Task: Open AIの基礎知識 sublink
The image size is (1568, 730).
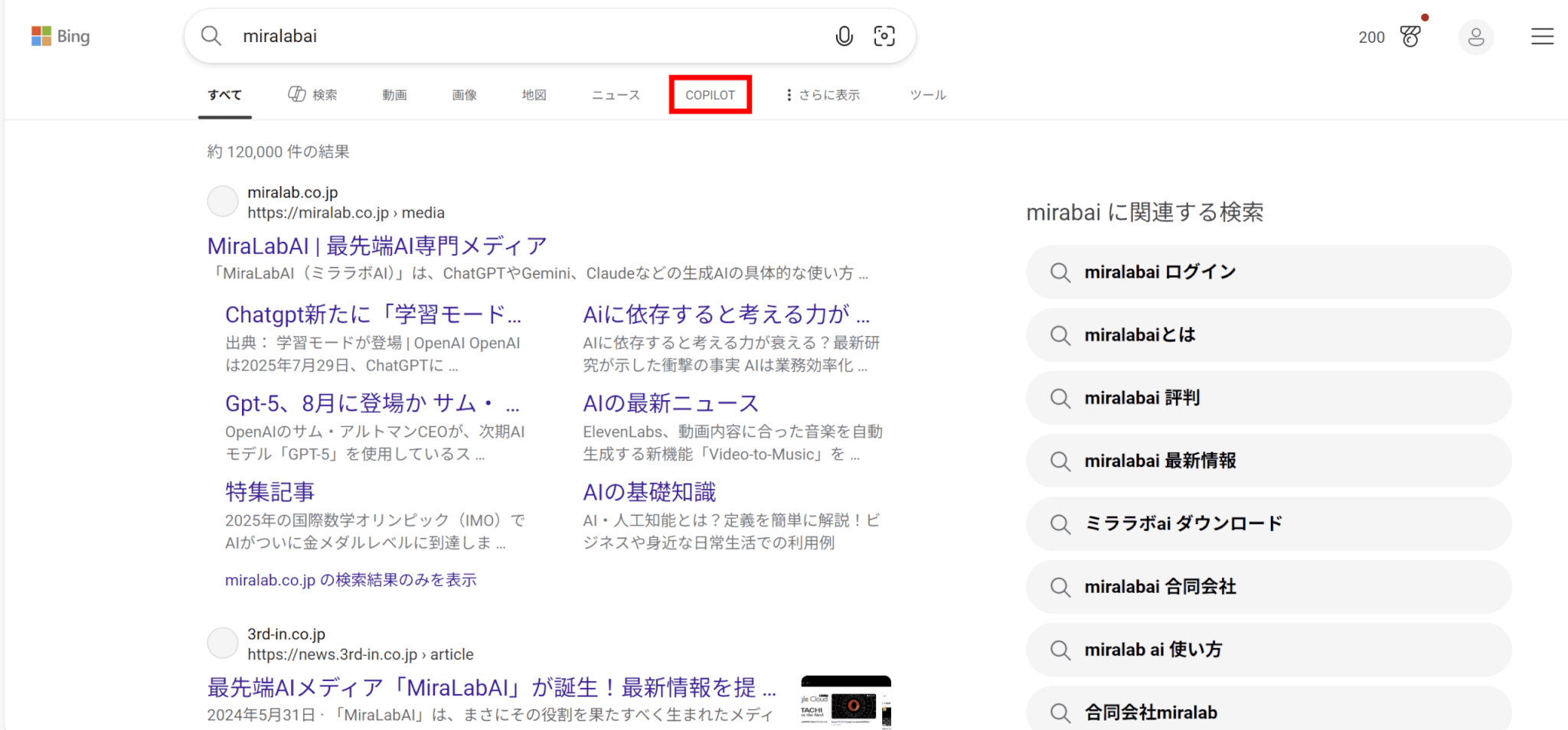Action: tap(649, 491)
